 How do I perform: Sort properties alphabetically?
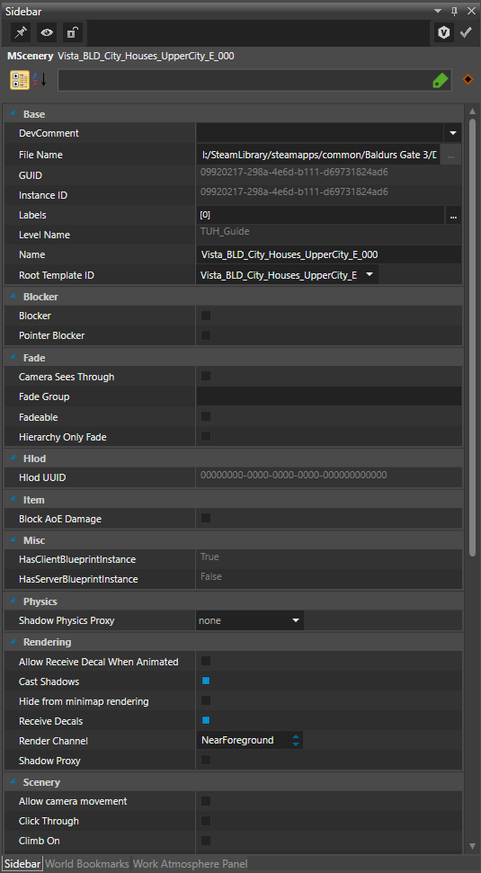[40, 80]
